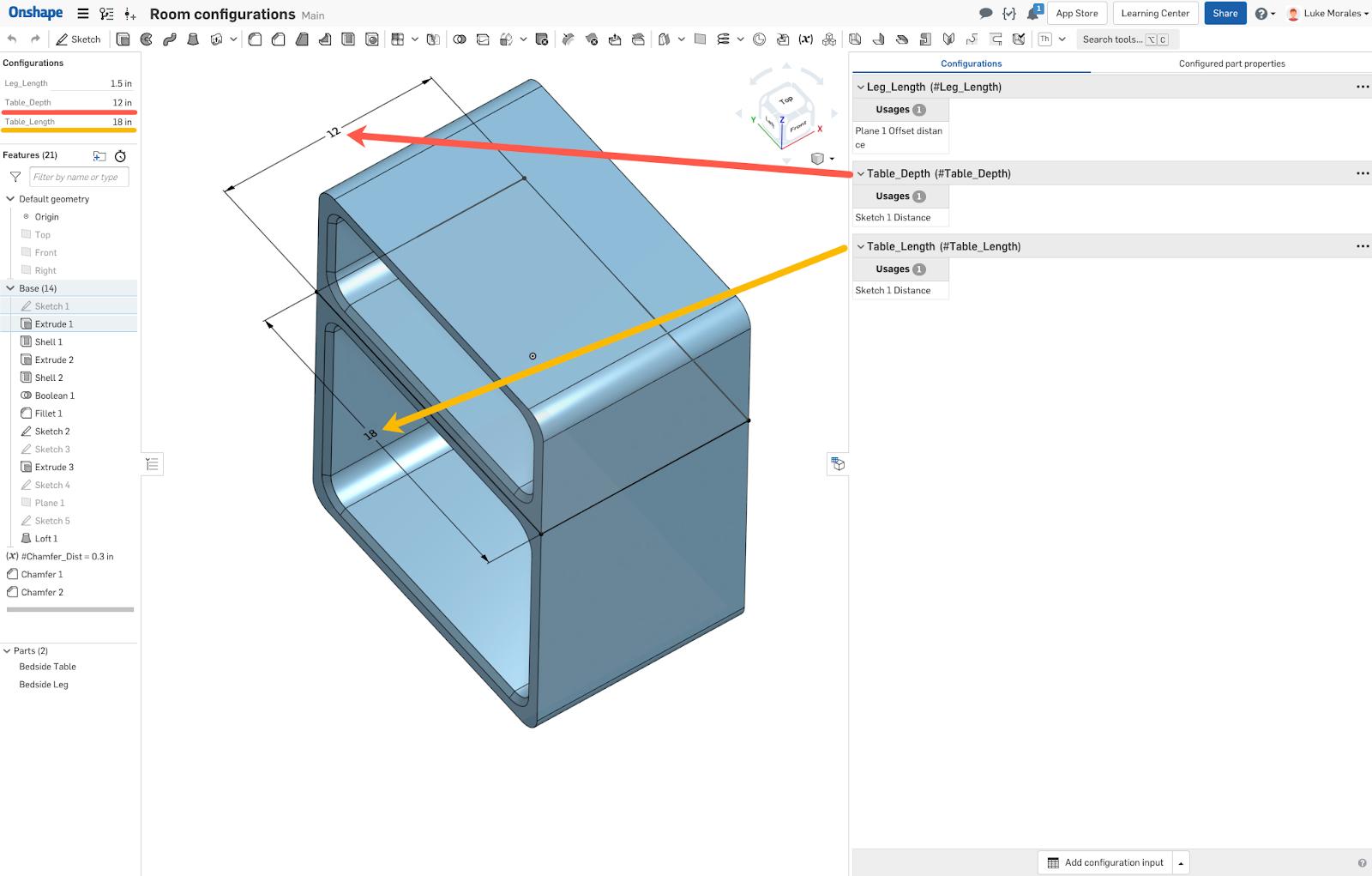The height and width of the screenshot is (876, 1372).
Task: Click the Loft tool icon in the toolbar
Action: click(193, 39)
